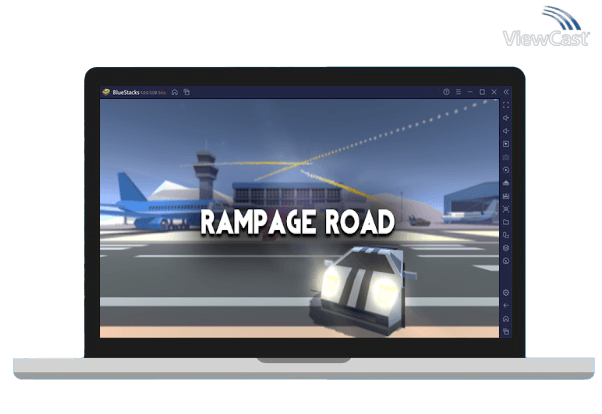Click the rotate screen sidebar icon
This screenshot has width=602, height=414.
pos(506,235)
